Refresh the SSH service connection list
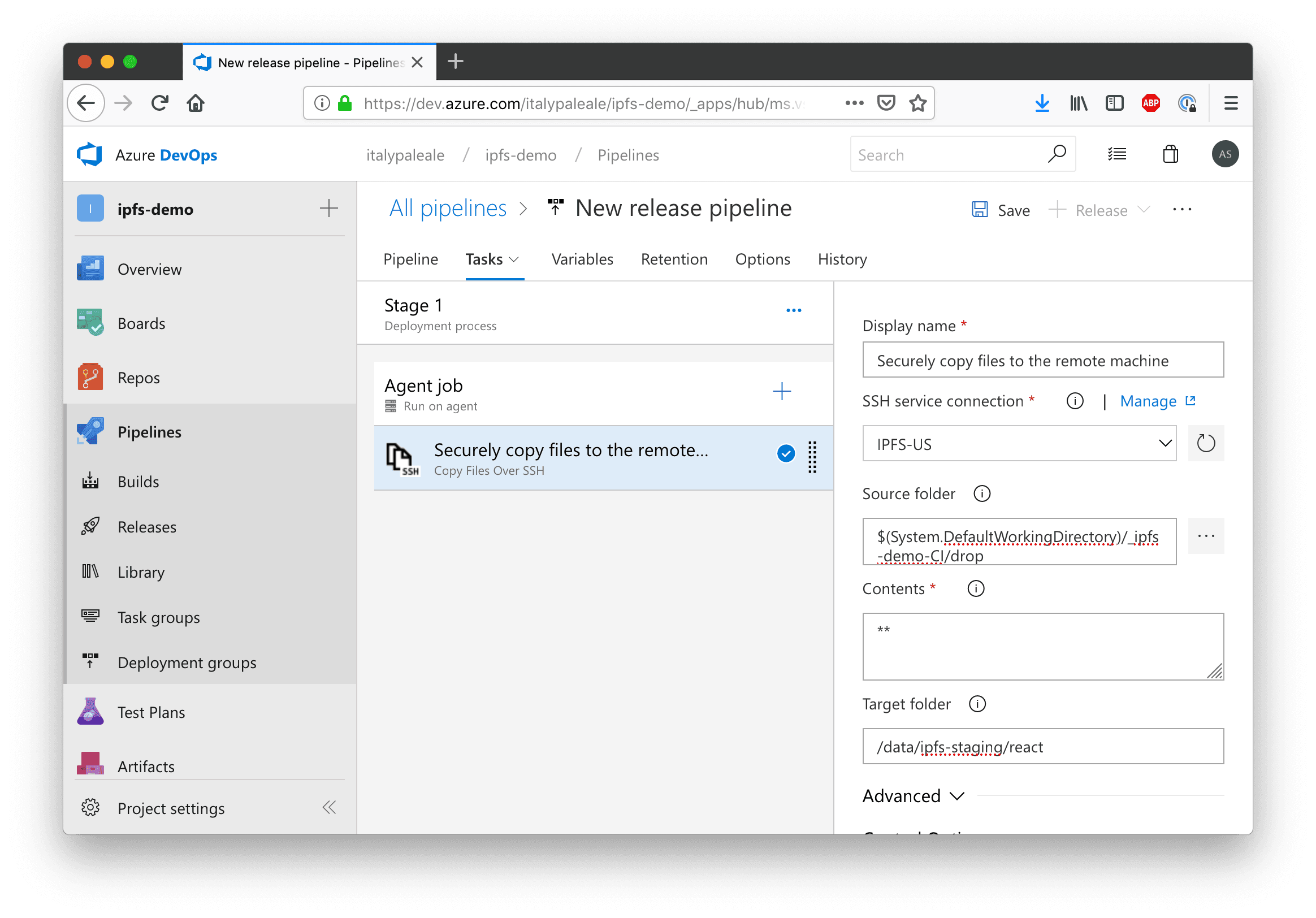Viewport: 1316px width, 918px height. point(1206,444)
